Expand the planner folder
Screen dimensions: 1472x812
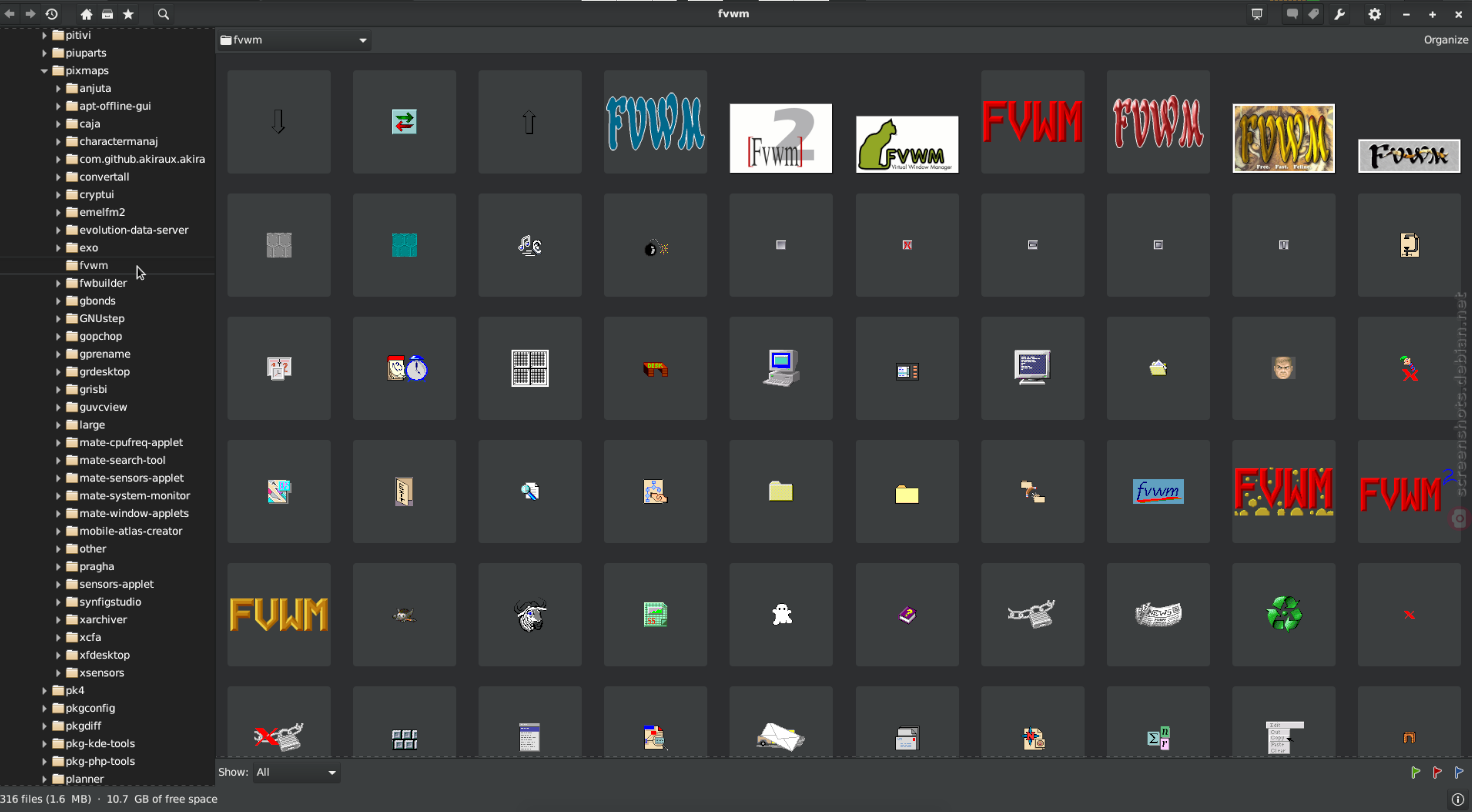click(x=44, y=779)
